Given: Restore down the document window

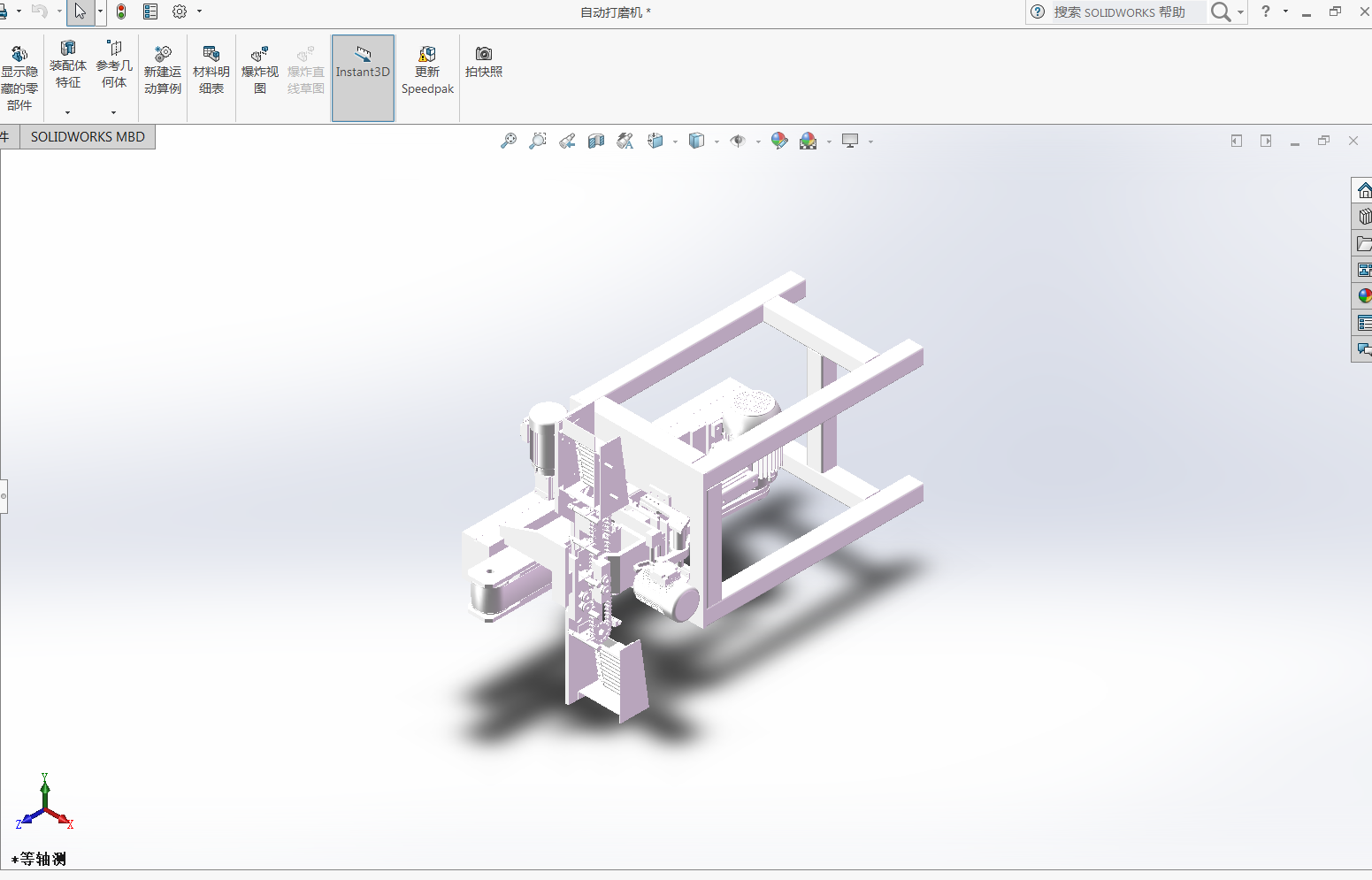Looking at the screenshot, I should pos(1324,141).
